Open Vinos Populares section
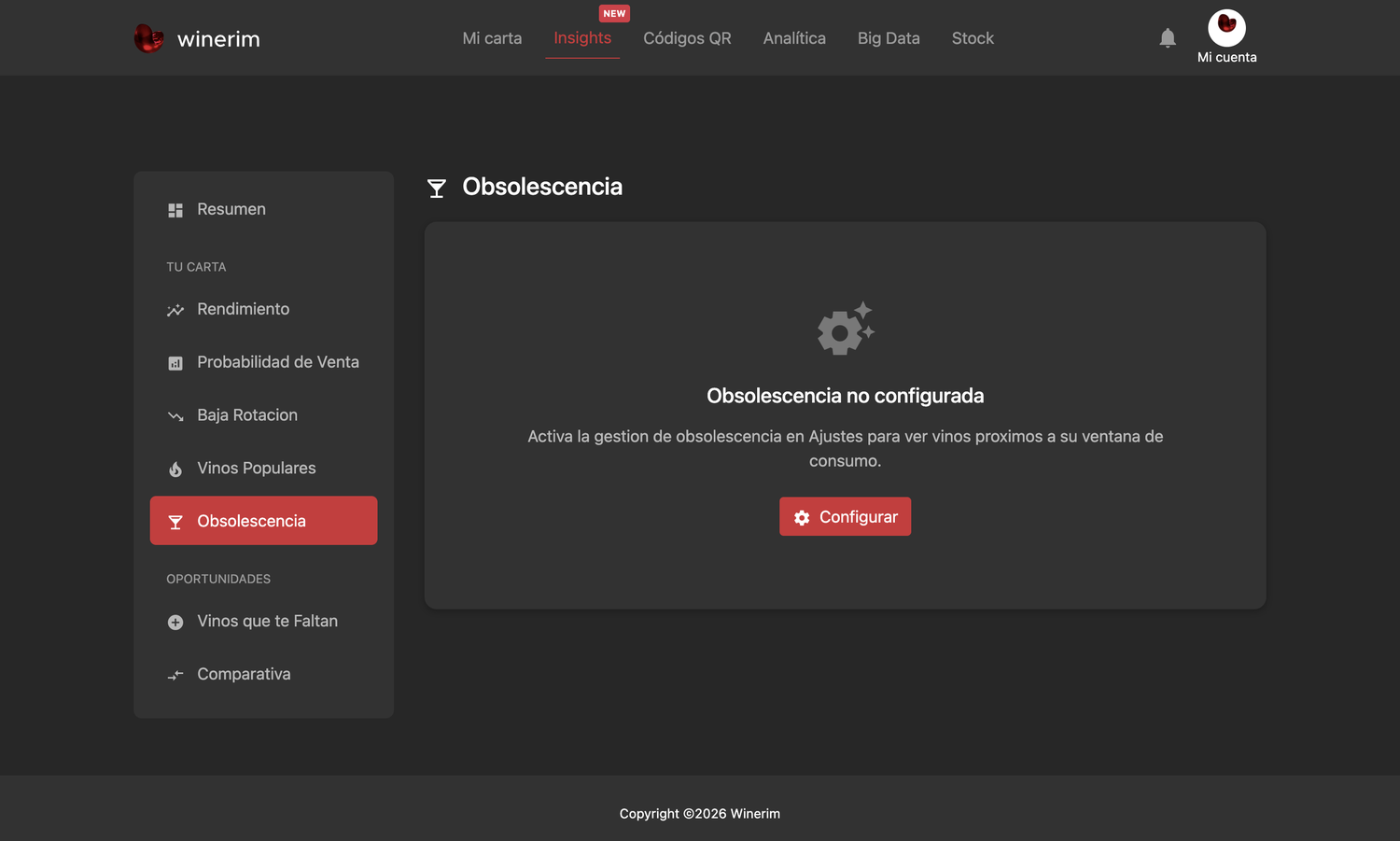 pyautogui.click(x=263, y=468)
